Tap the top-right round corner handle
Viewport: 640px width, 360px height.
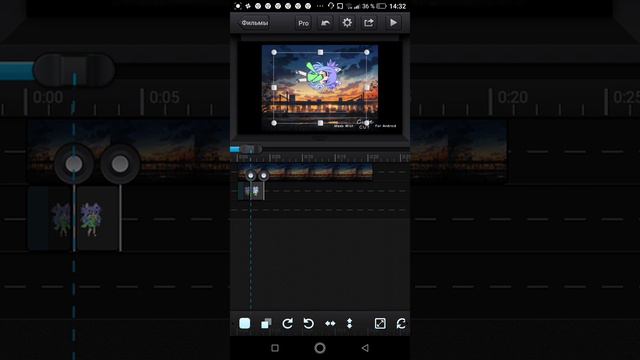[367, 52]
